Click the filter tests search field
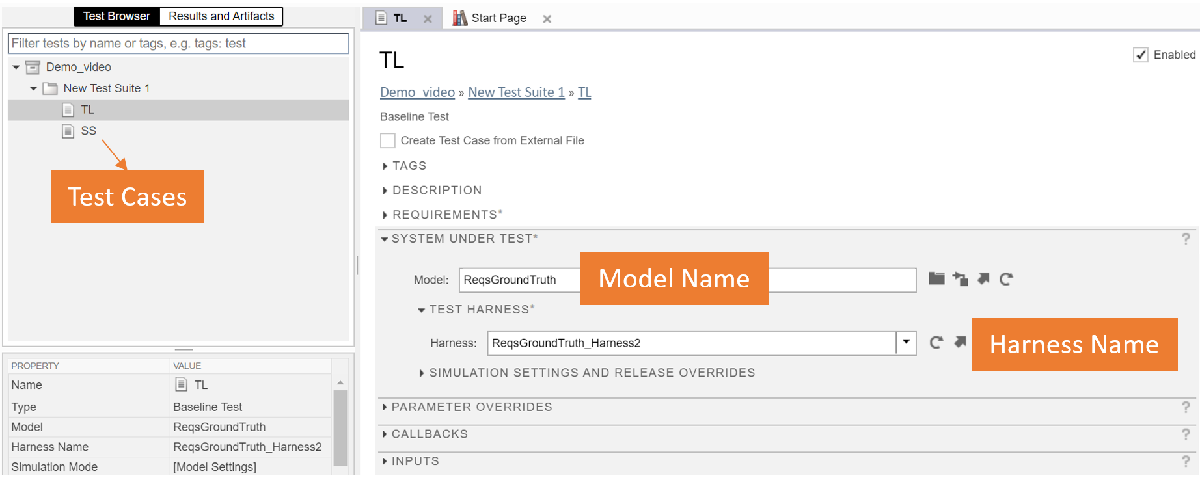This screenshot has width=1200, height=480. coord(178,44)
